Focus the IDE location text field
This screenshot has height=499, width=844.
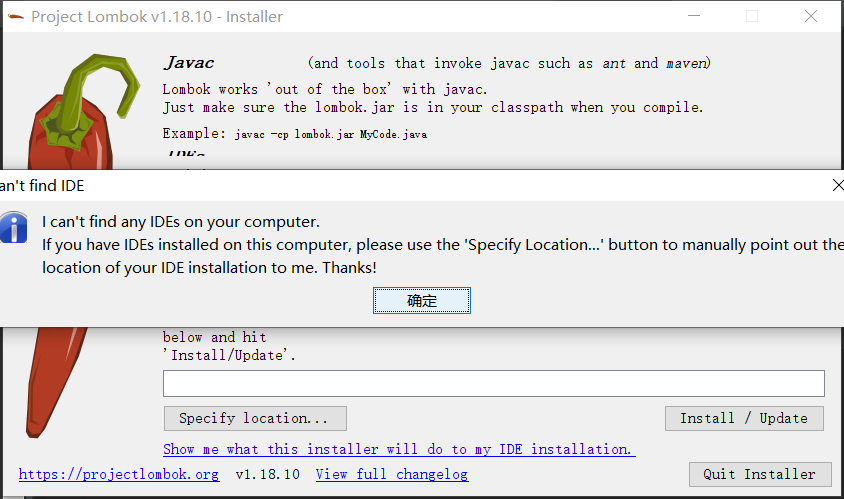(x=493, y=384)
